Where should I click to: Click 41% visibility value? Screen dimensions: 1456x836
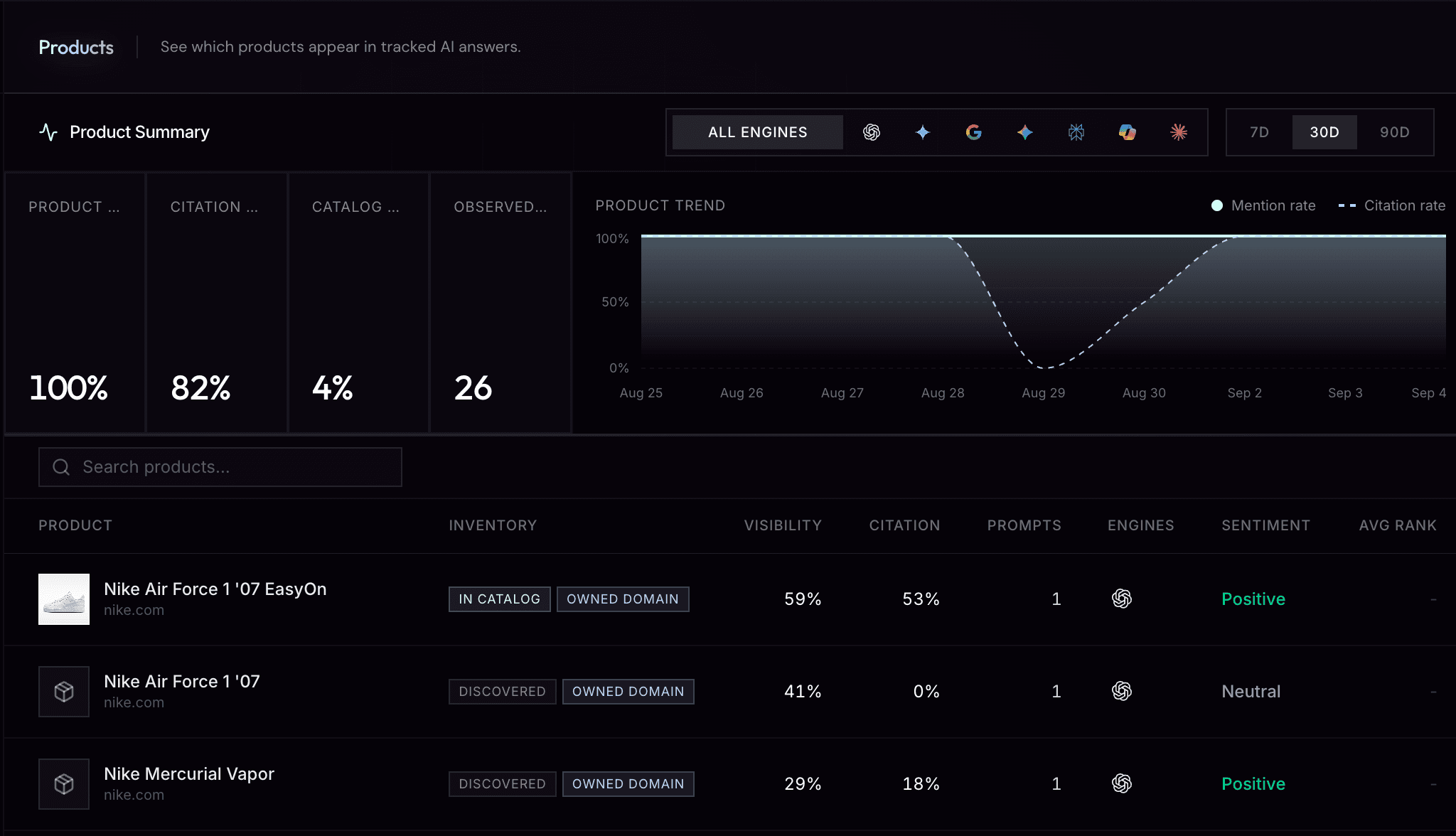pos(803,692)
